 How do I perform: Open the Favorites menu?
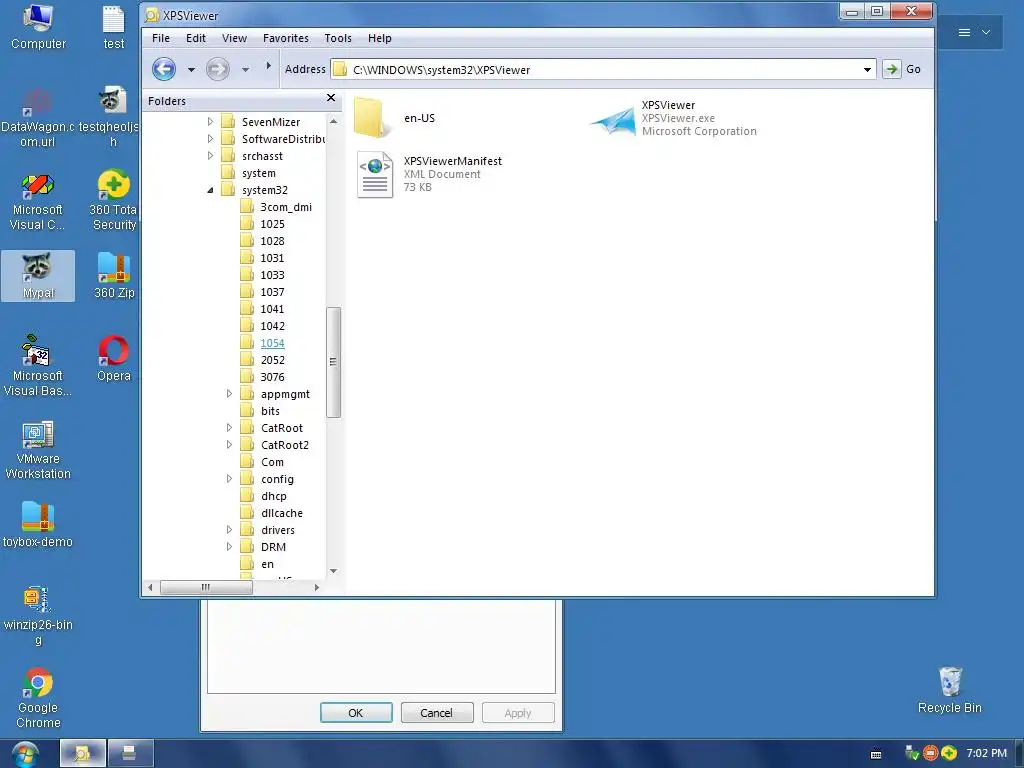click(285, 38)
